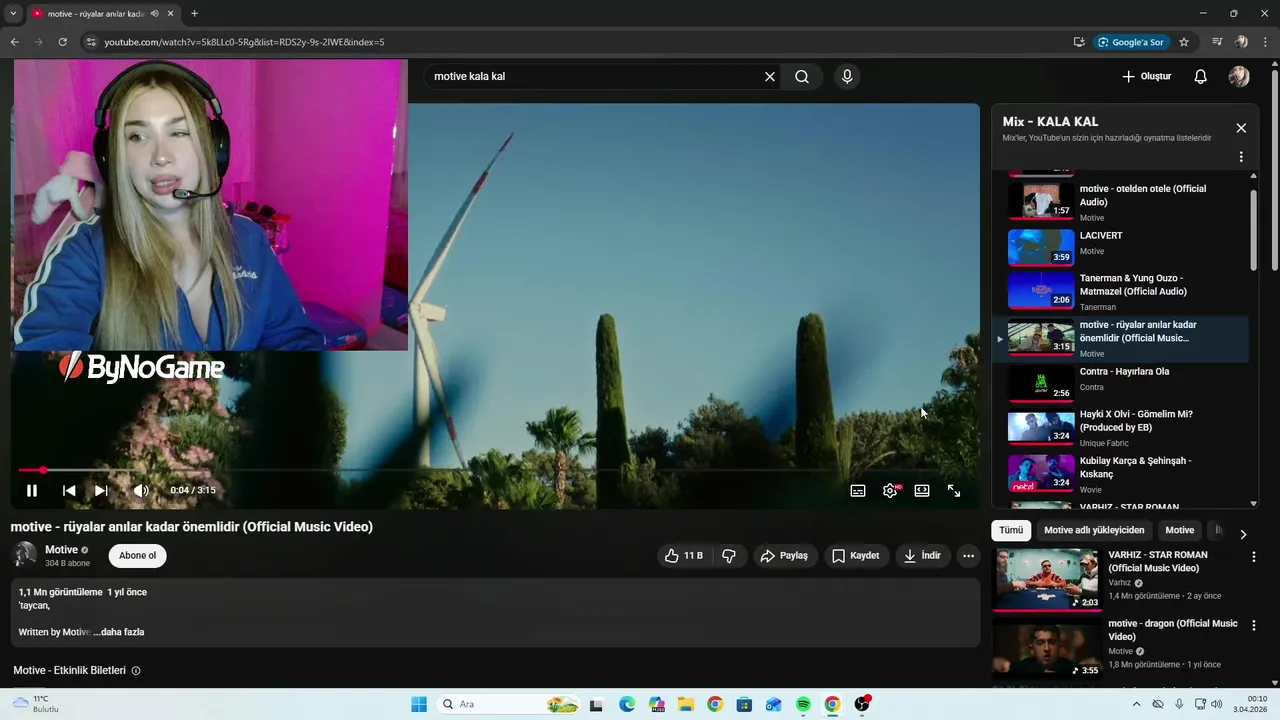This screenshot has height=720, width=1280.
Task: Reload the current page
Action: click(x=62, y=42)
